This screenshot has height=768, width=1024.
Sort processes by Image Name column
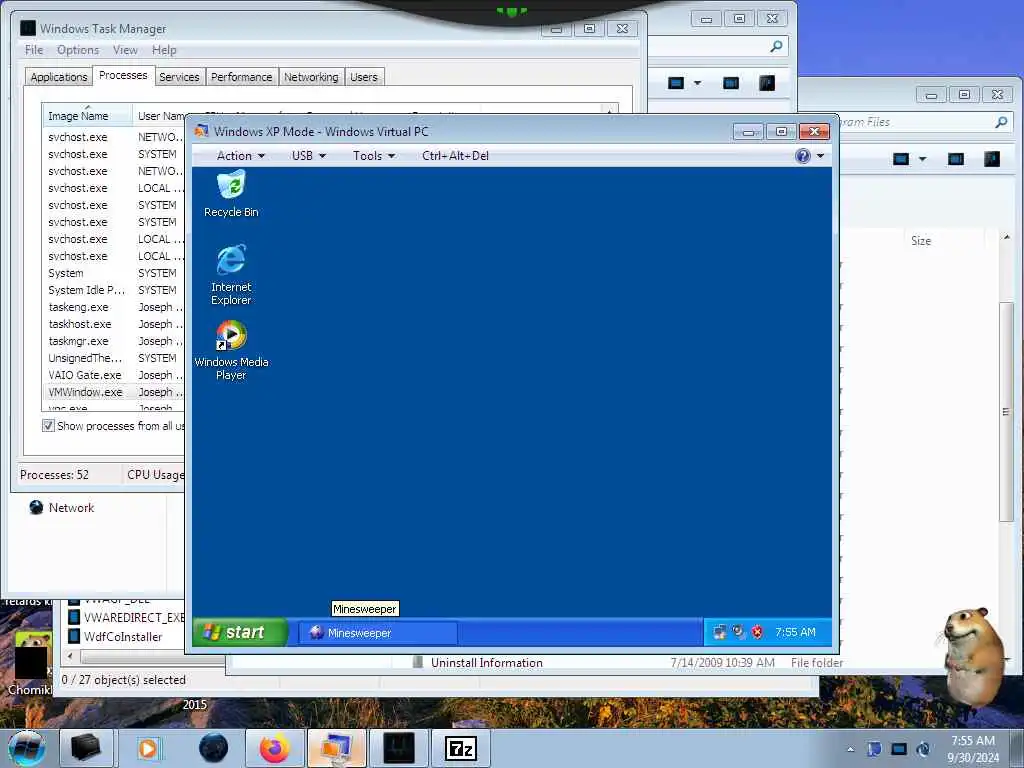[x=86, y=116]
